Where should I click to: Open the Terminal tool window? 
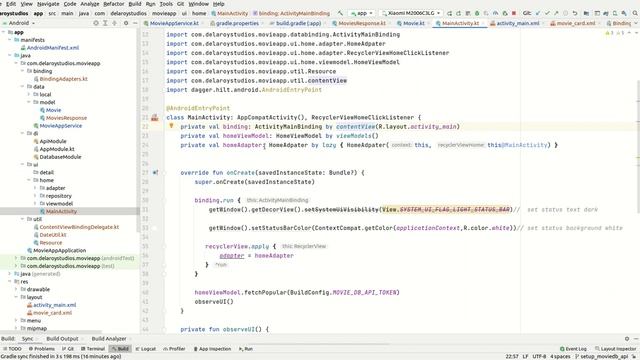(93, 349)
